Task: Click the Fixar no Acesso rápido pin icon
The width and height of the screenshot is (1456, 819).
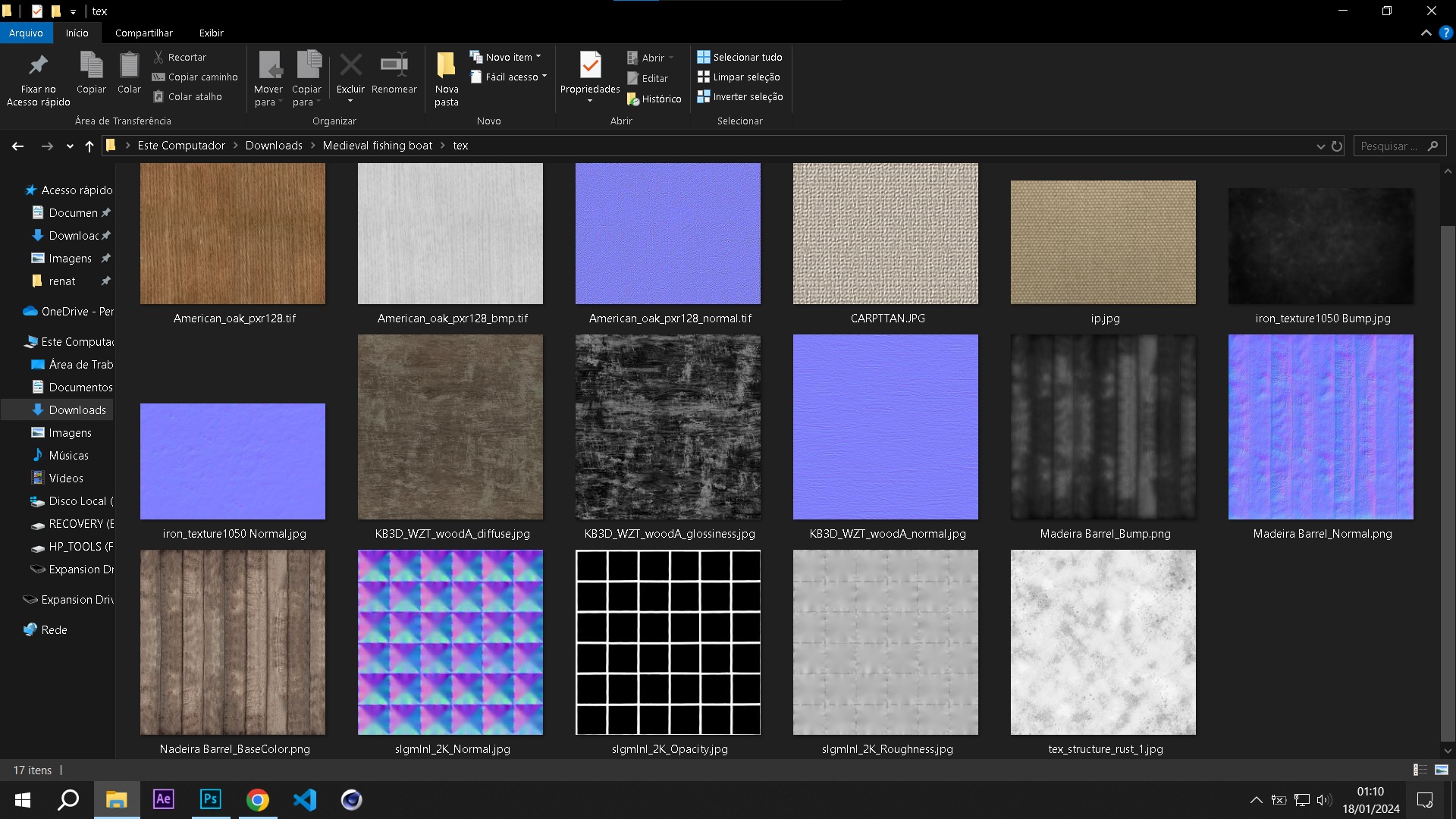Action: coord(38,66)
